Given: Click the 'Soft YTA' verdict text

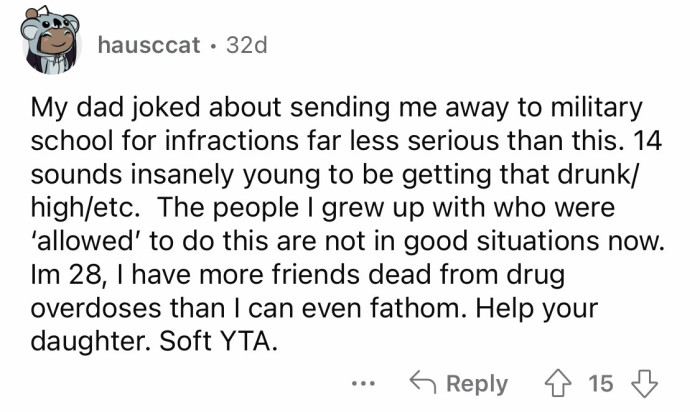Looking at the screenshot, I should (222, 341).
